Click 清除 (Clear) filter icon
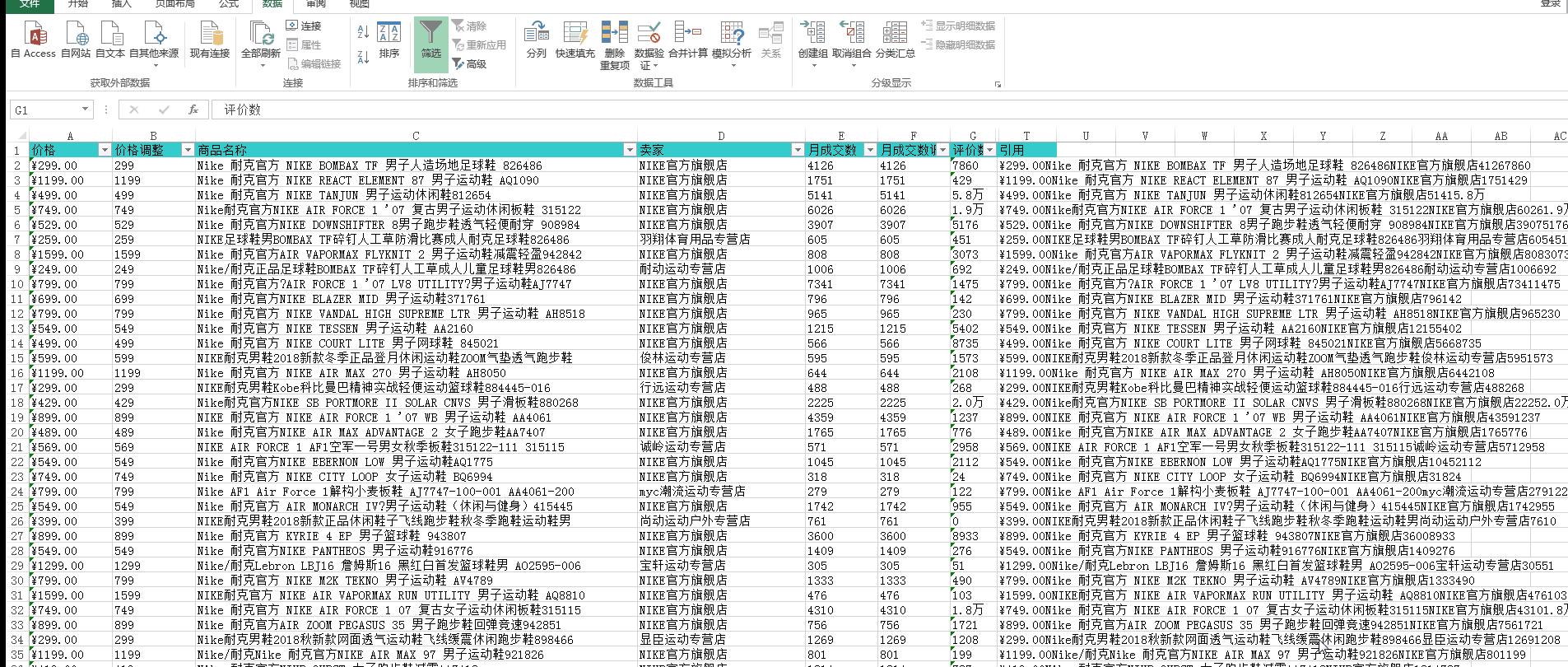1568x667 pixels. point(469,26)
